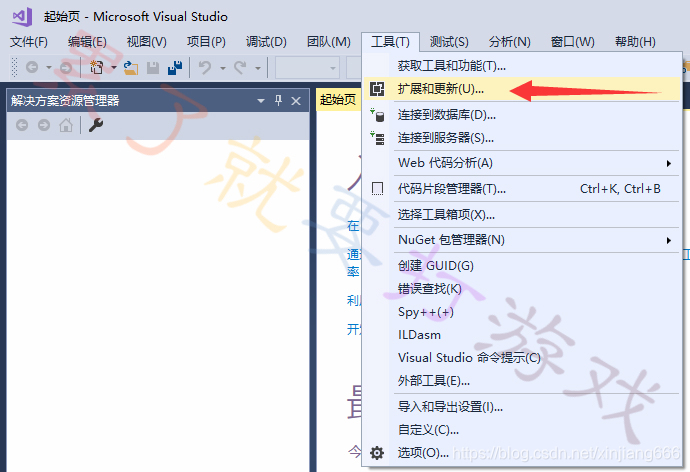Choose 创建 GUID(G) menu entry
The image size is (690, 472).
click(522, 266)
